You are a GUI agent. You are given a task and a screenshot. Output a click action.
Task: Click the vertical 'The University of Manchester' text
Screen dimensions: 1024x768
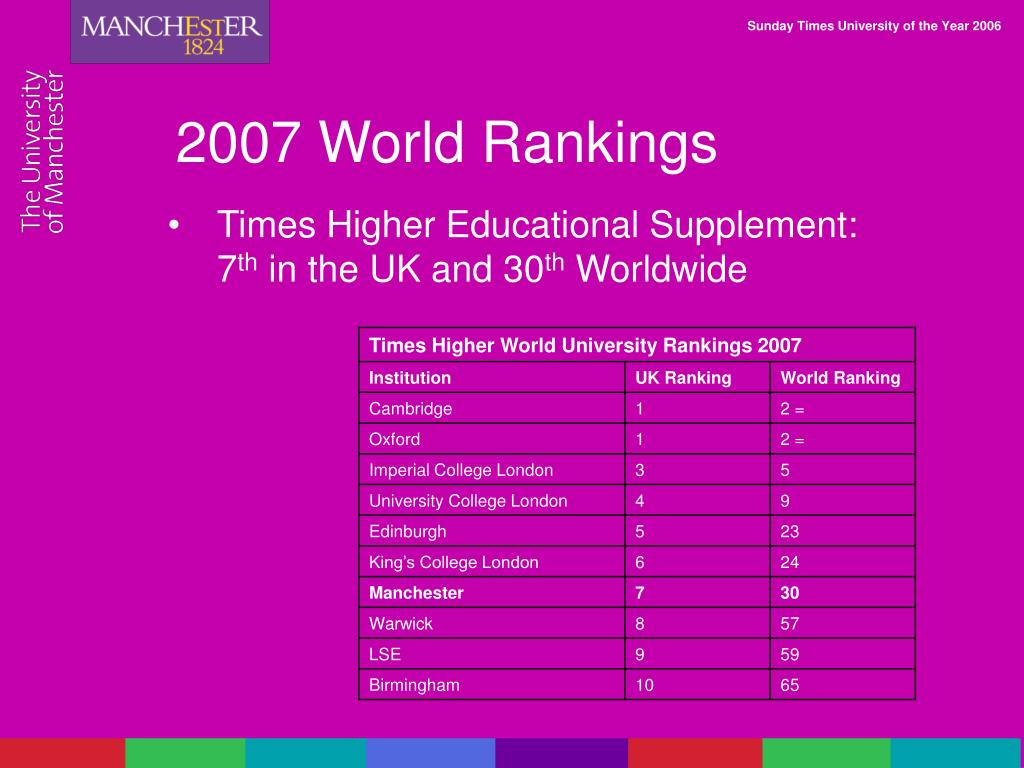click(42, 152)
